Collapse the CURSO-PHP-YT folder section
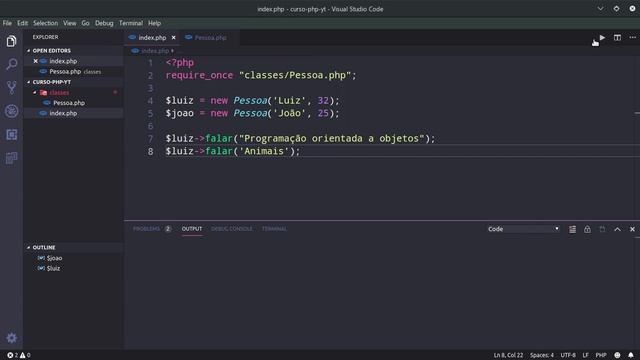 click(x=51, y=82)
